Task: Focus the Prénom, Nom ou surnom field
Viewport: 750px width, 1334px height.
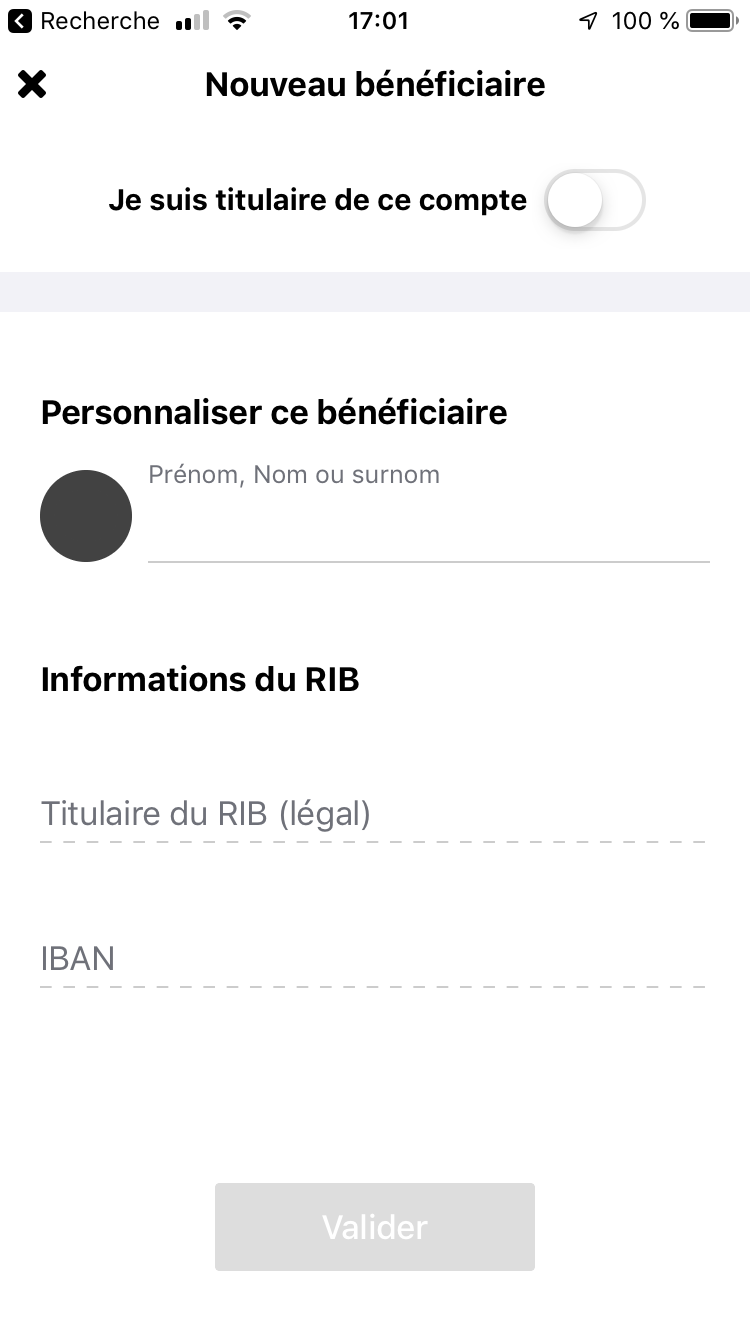Action: (428, 530)
